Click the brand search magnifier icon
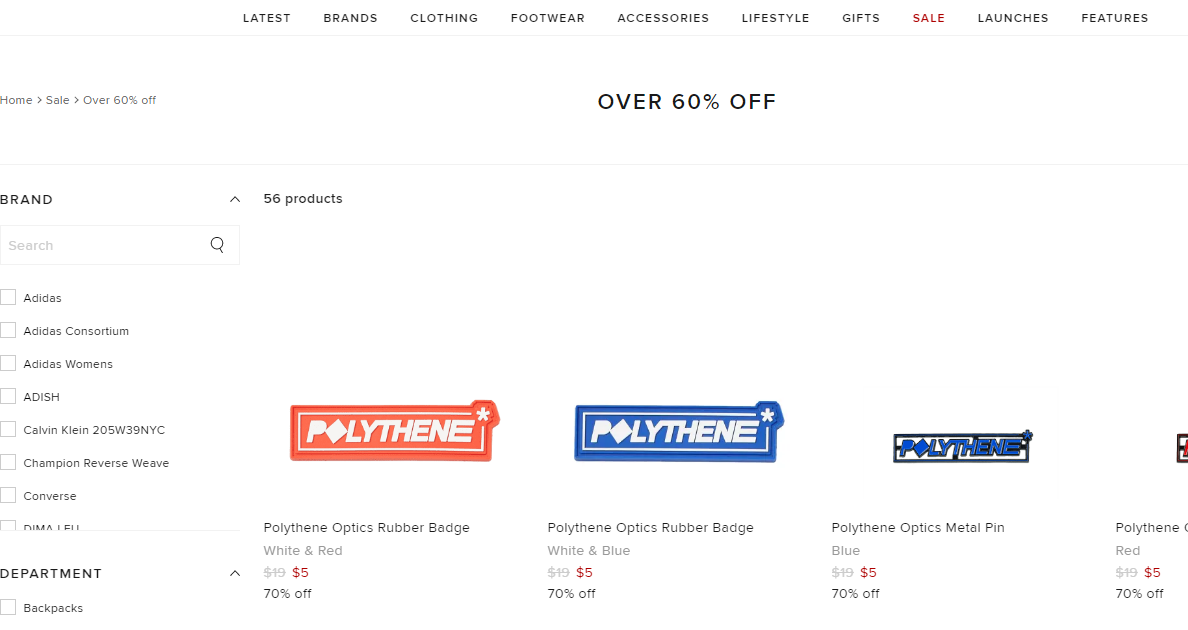The height and width of the screenshot is (630, 1188). click(217, 245)
